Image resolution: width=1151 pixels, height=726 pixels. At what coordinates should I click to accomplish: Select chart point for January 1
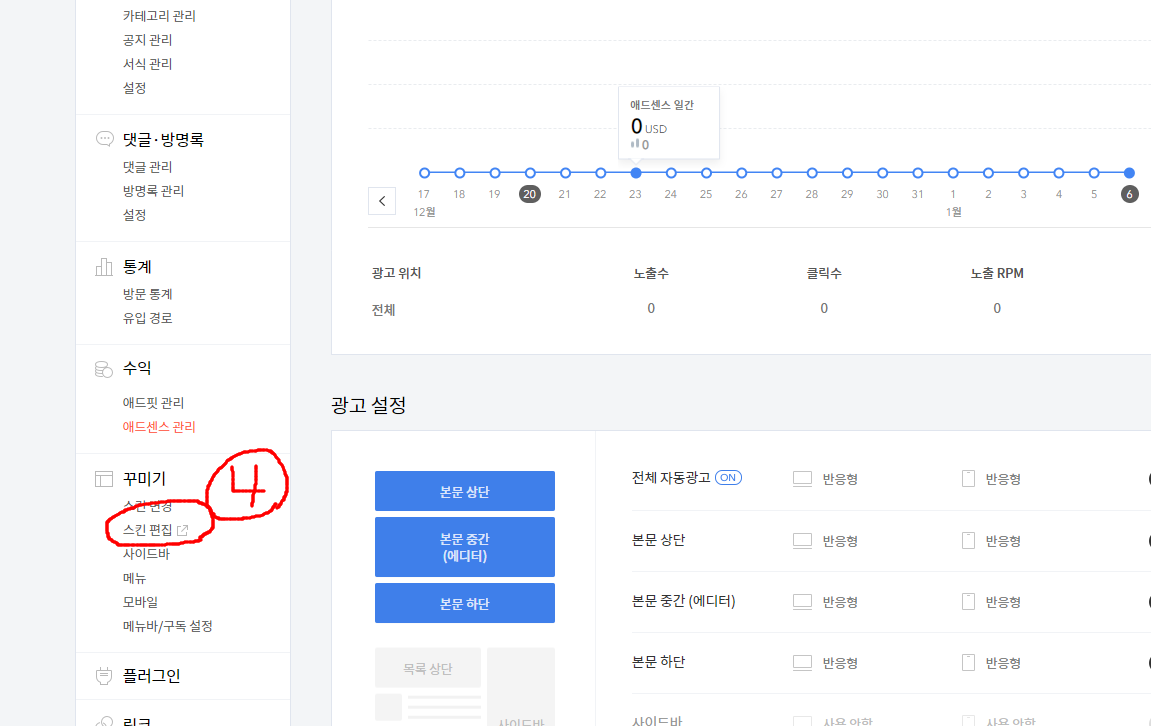pos(953,173)
